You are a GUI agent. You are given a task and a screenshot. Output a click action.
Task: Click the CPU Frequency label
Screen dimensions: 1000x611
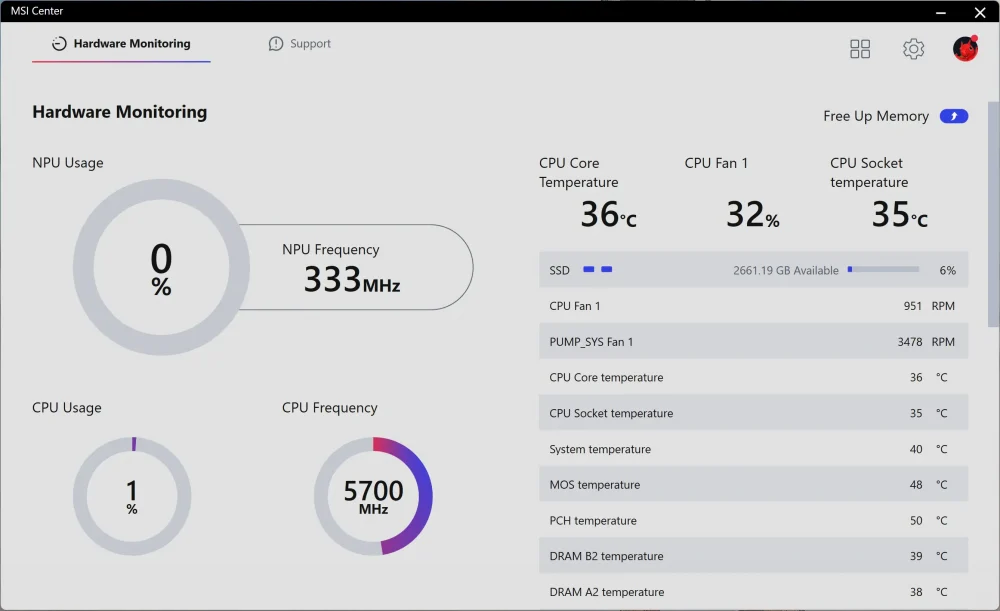(330, 408)
